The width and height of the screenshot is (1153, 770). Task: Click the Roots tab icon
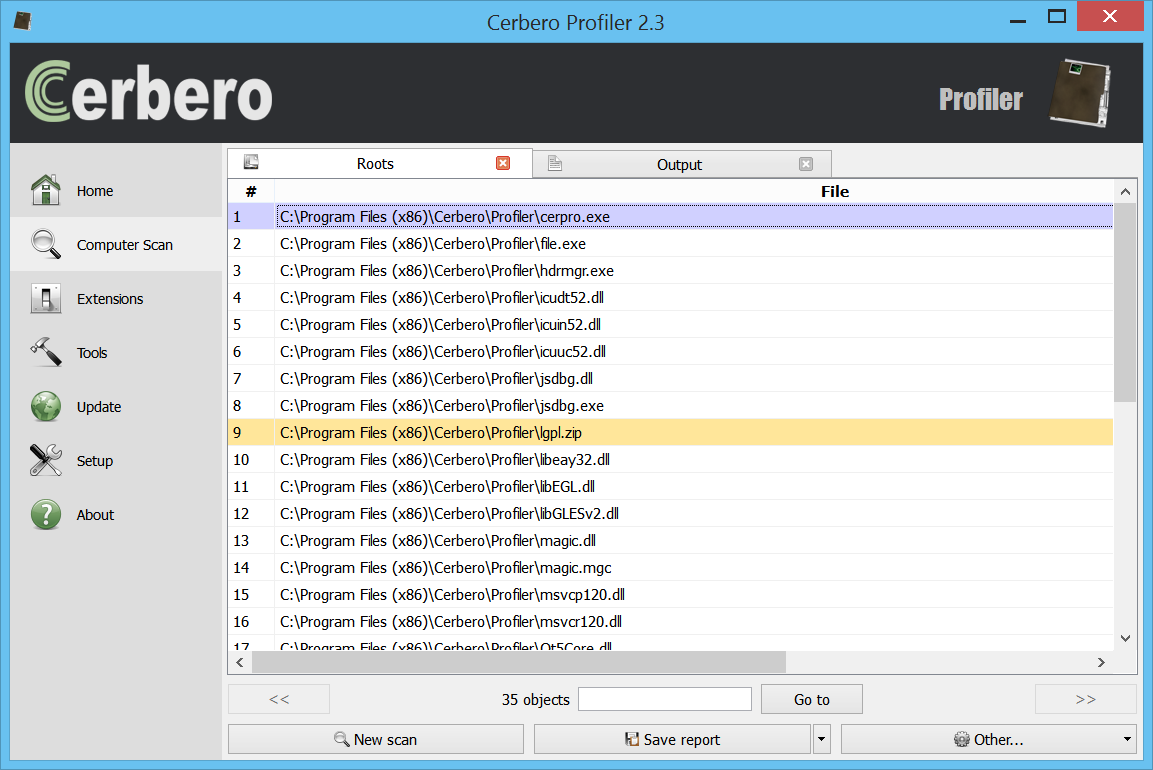251,162
